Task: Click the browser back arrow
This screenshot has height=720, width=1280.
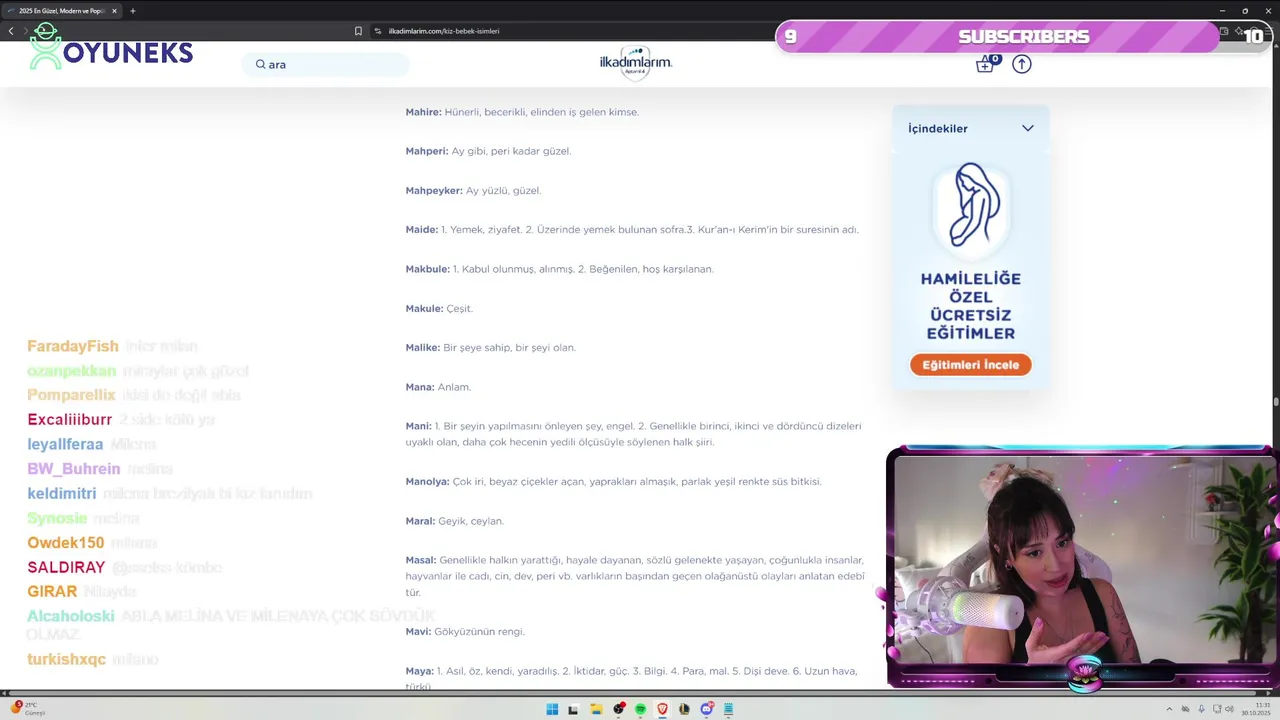Action: tap(11, 31)
